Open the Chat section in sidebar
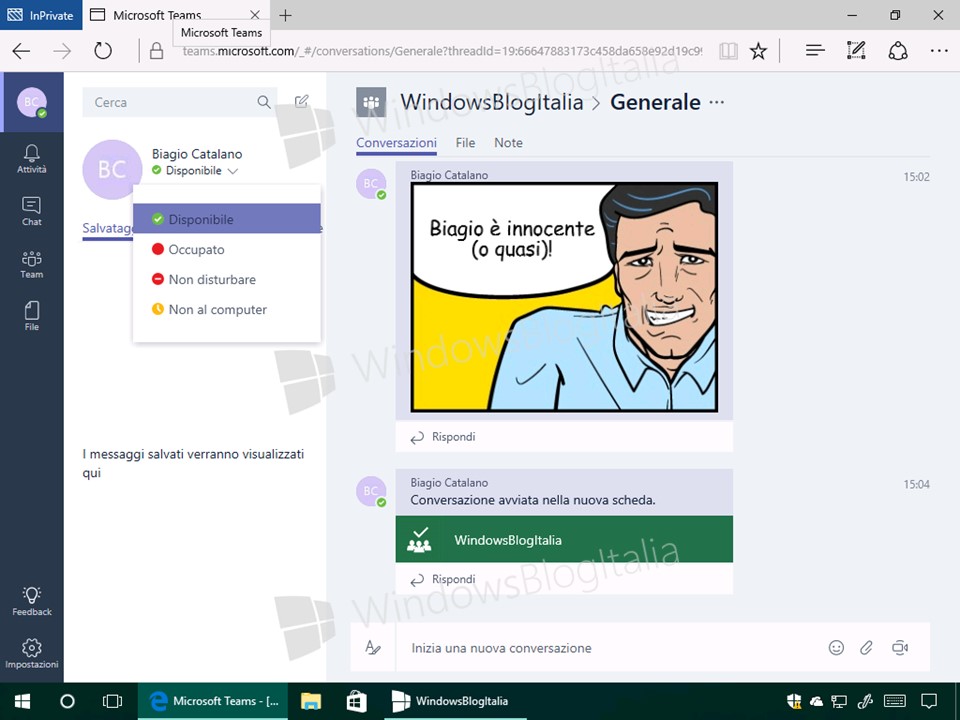 pos(32,211)
